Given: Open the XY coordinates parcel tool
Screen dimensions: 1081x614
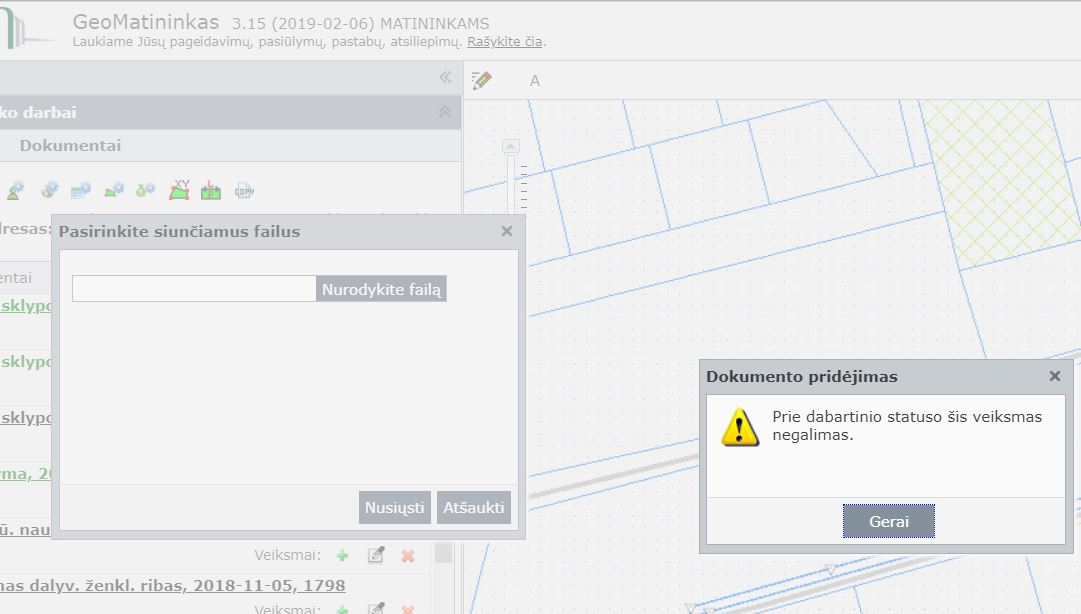Looking at the screenshot, I should coord(179,190).
